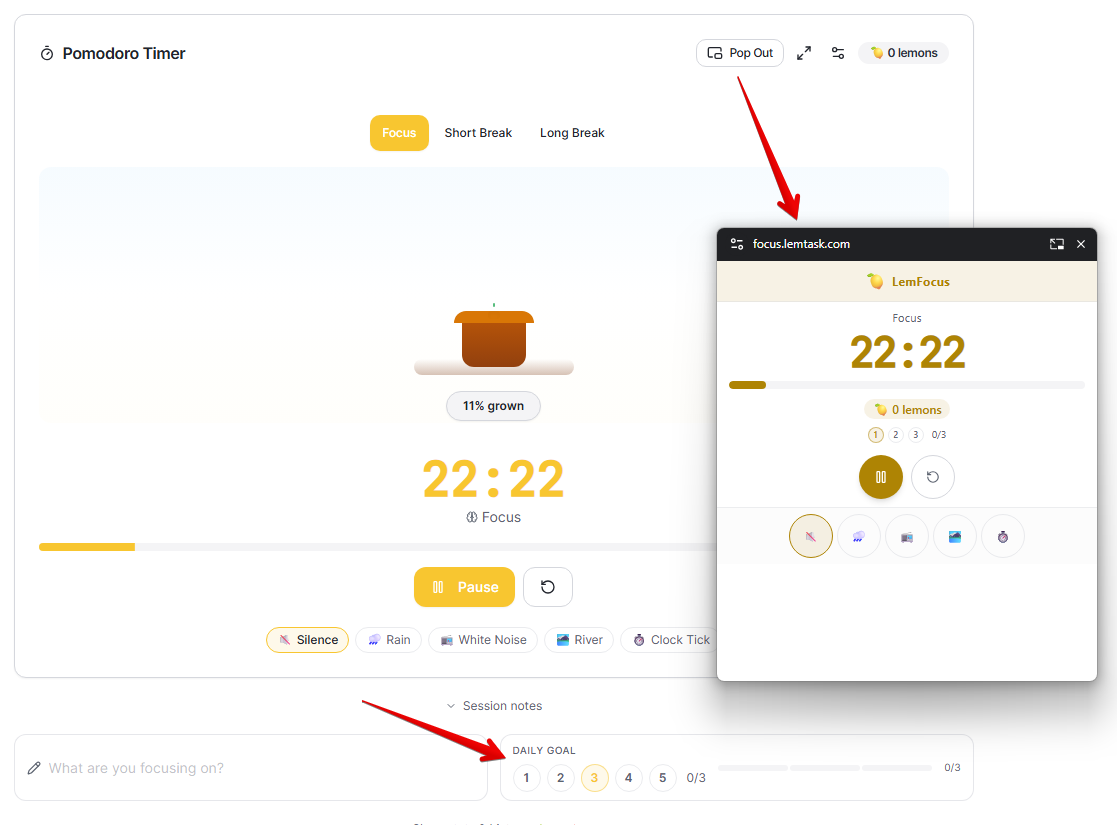Click the focusing-on input field
1117x825 pixels.
(x=250, y=767)
